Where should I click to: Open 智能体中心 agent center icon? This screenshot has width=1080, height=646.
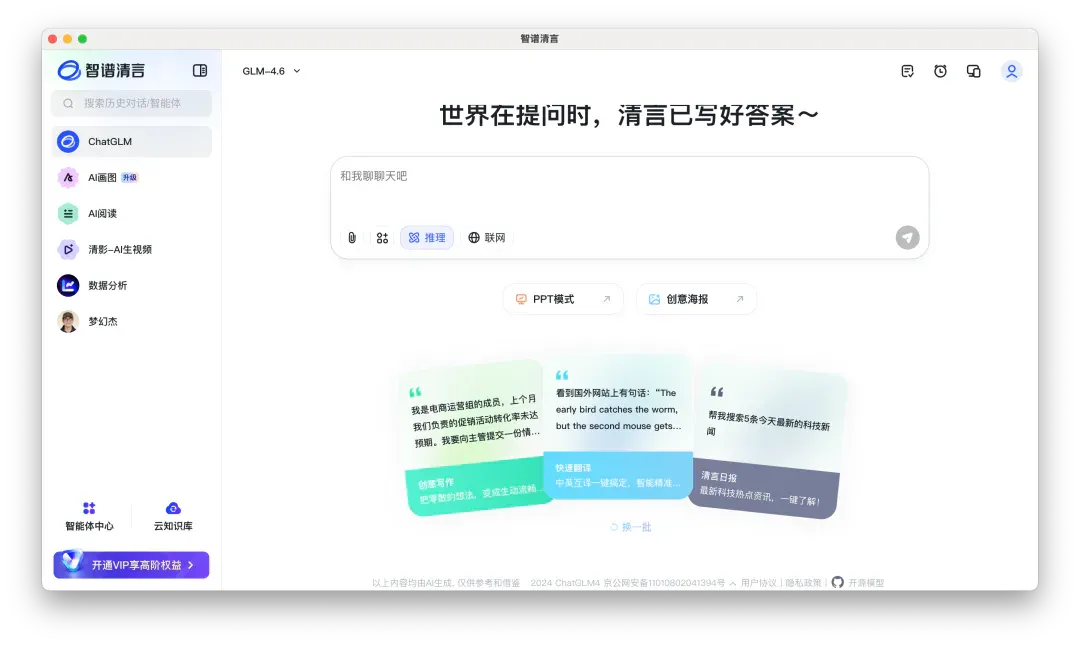tap(89, 508)
